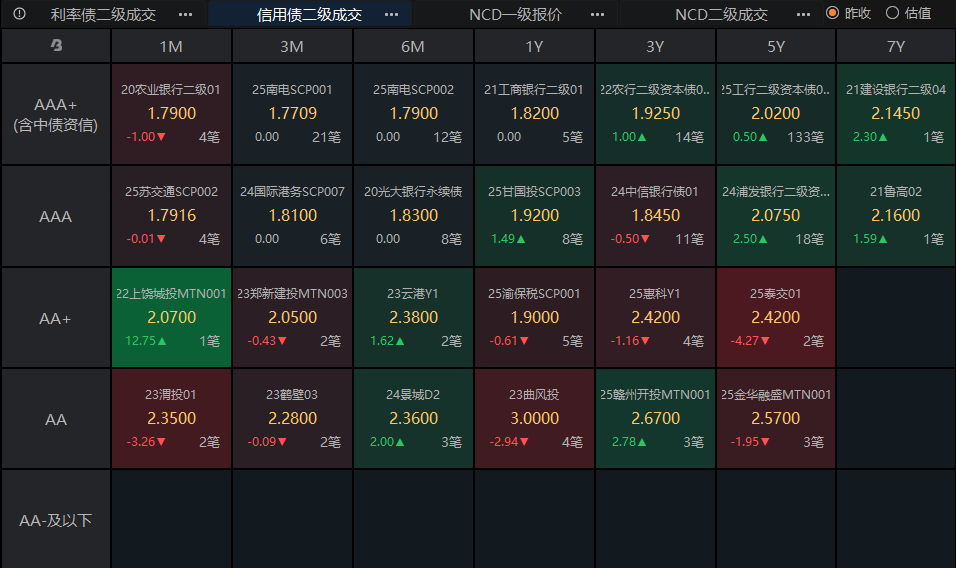Open the NCD二级成交 tab
The height and width of the screenshot is (568, 956).
[x=721, y=15]
